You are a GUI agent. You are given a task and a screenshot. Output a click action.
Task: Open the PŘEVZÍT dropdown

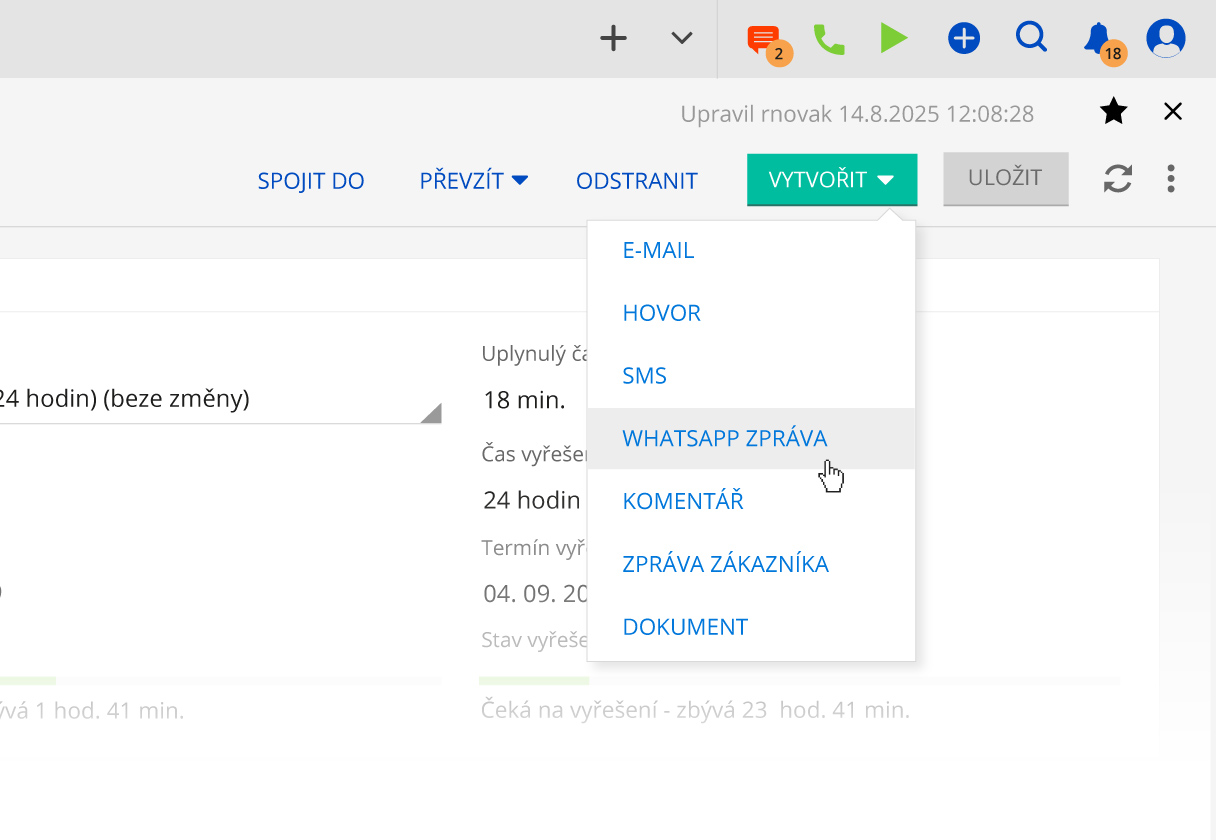coord(473,180)
